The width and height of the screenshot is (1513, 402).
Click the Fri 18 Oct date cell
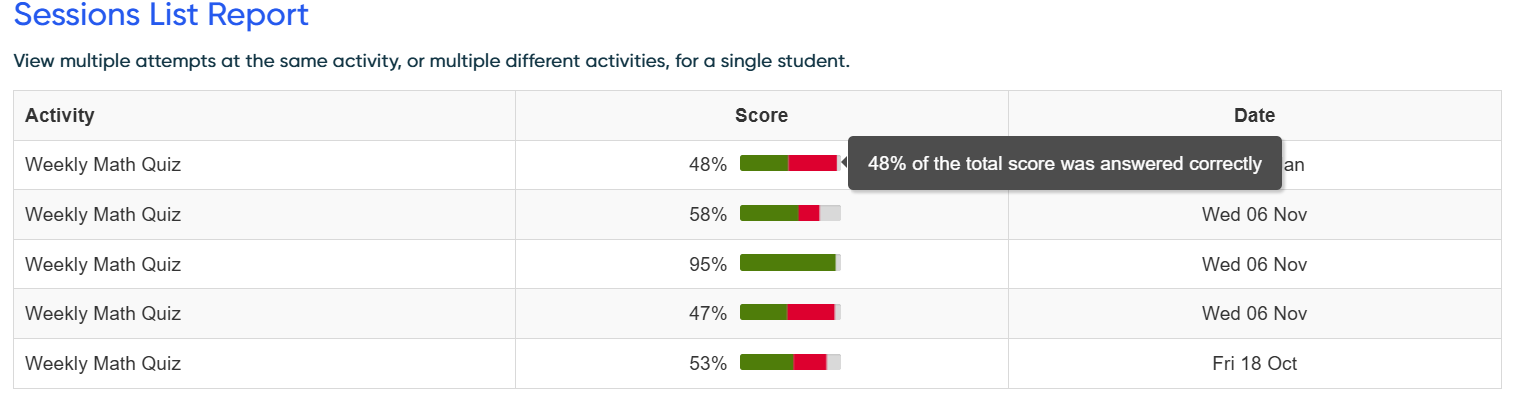1254,363
